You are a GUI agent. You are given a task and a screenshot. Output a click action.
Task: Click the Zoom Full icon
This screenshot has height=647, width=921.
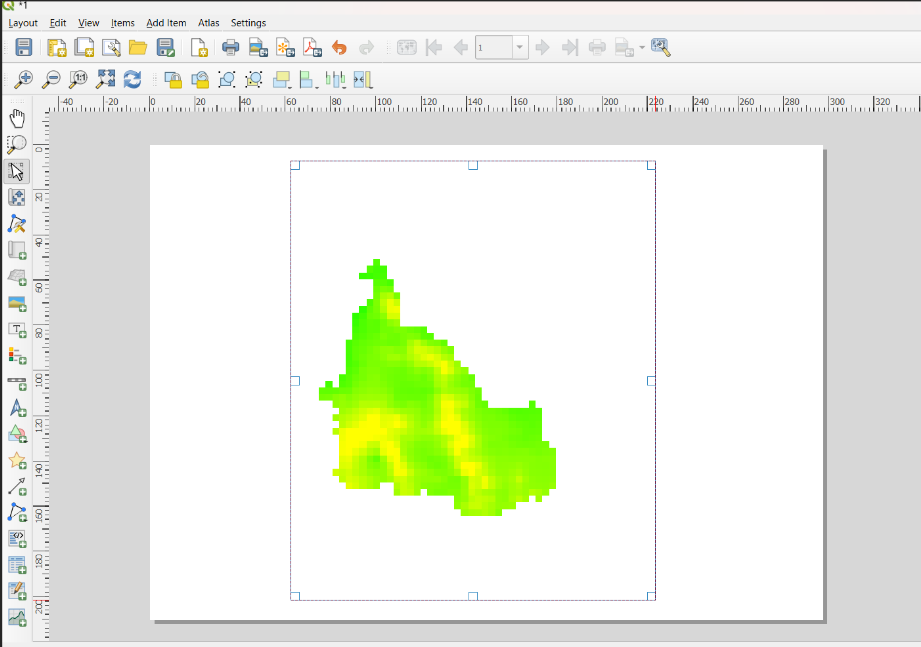pyautogui.click(x=105, y=79)
